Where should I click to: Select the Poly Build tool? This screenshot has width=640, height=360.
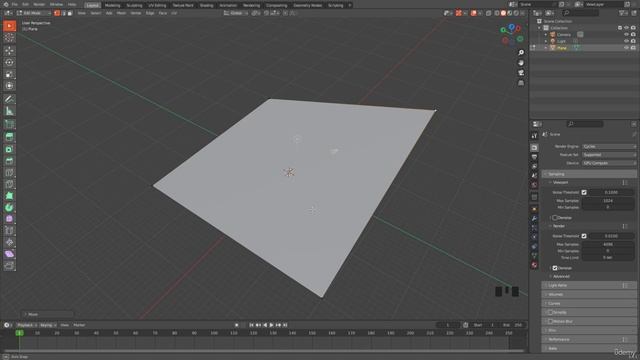[x=9, y=196]
